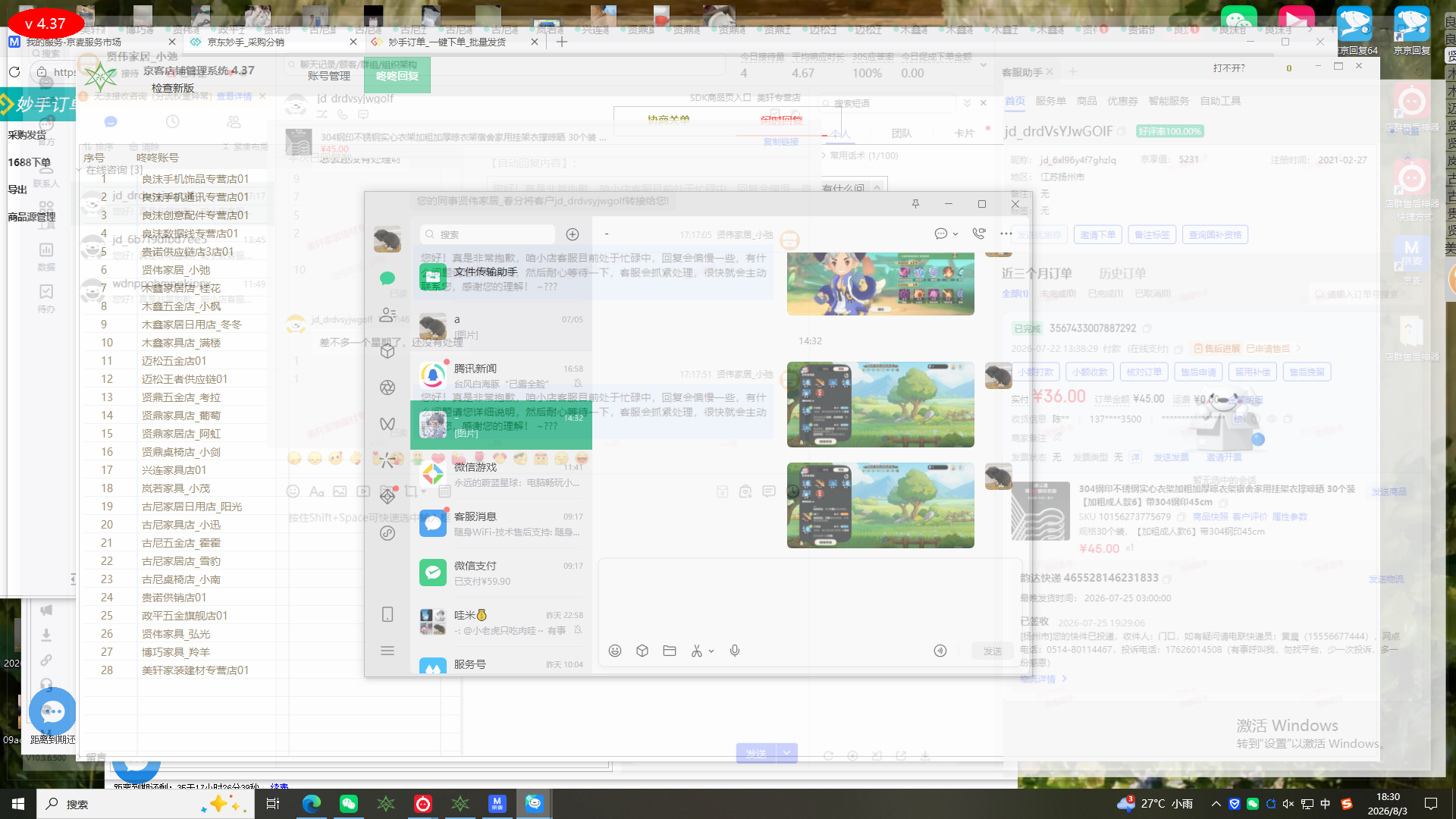Switch to browser tab 我的服务-京麦服务市场

(x=93, y=42)
